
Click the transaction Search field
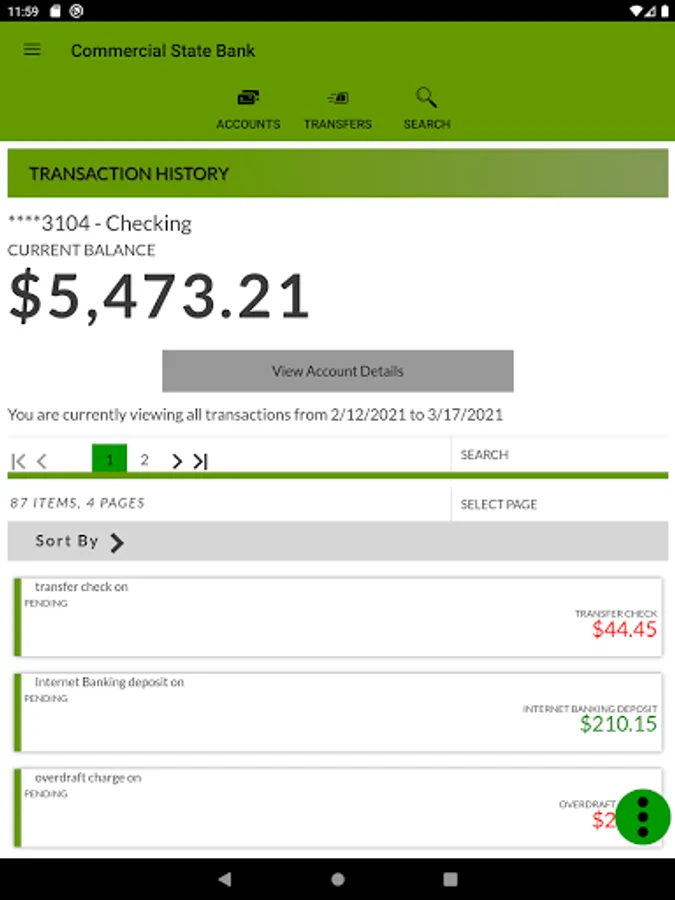coord(558,455)
